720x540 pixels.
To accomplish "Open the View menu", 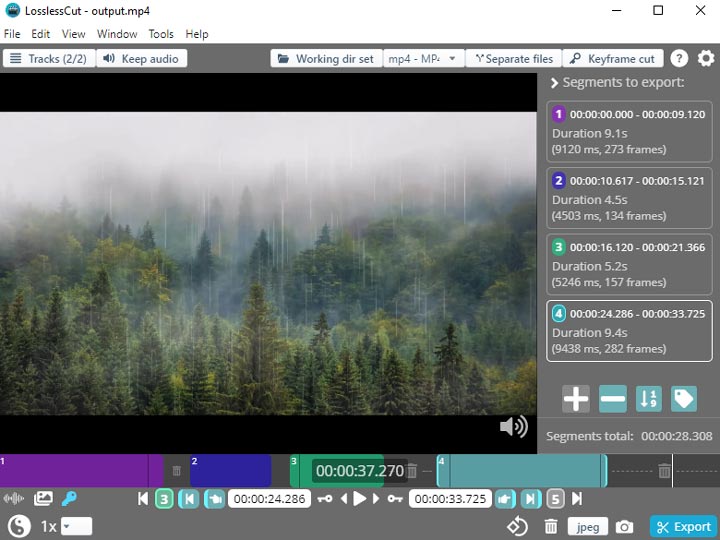I will pos(73,34).
